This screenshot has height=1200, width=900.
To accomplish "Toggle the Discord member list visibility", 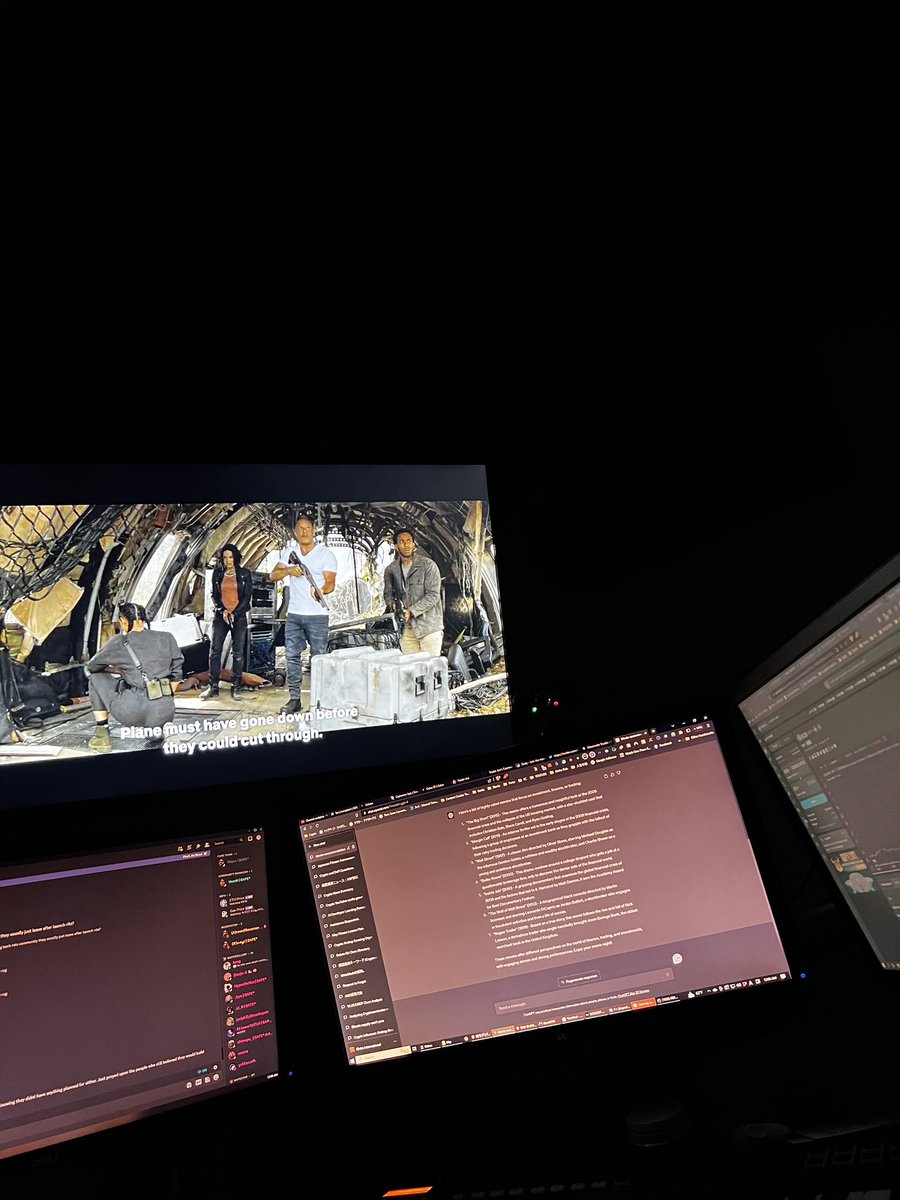I will (x=207, y=845).
